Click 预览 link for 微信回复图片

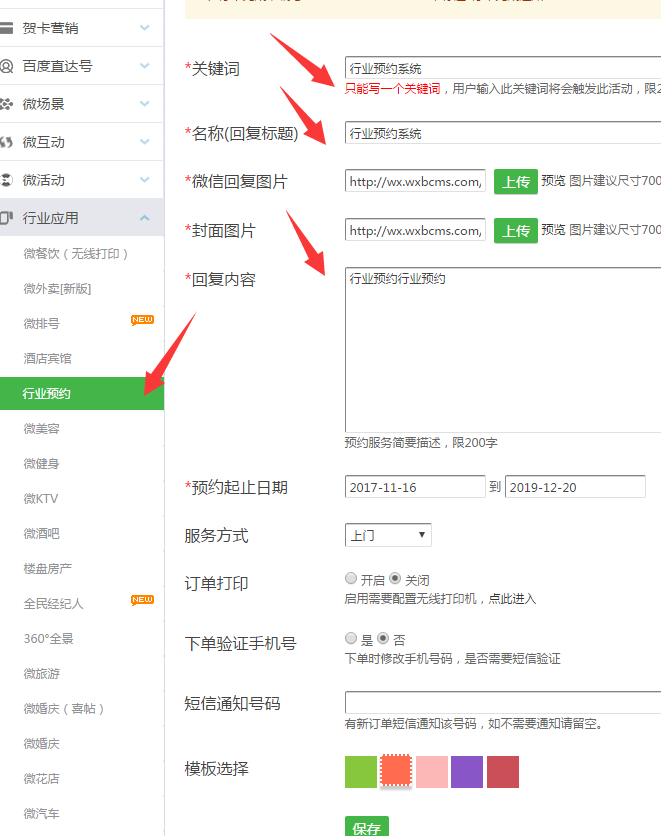pos(553,181)
